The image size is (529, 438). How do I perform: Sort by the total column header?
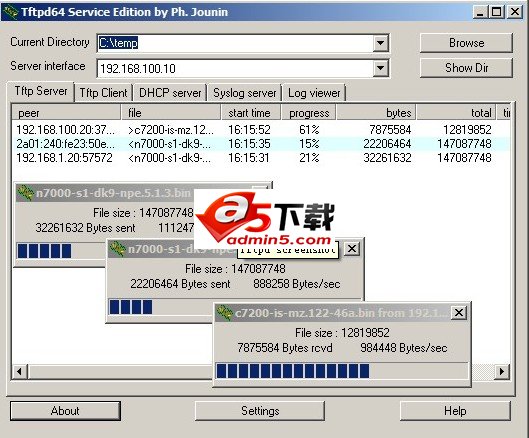tap(456, 113)
